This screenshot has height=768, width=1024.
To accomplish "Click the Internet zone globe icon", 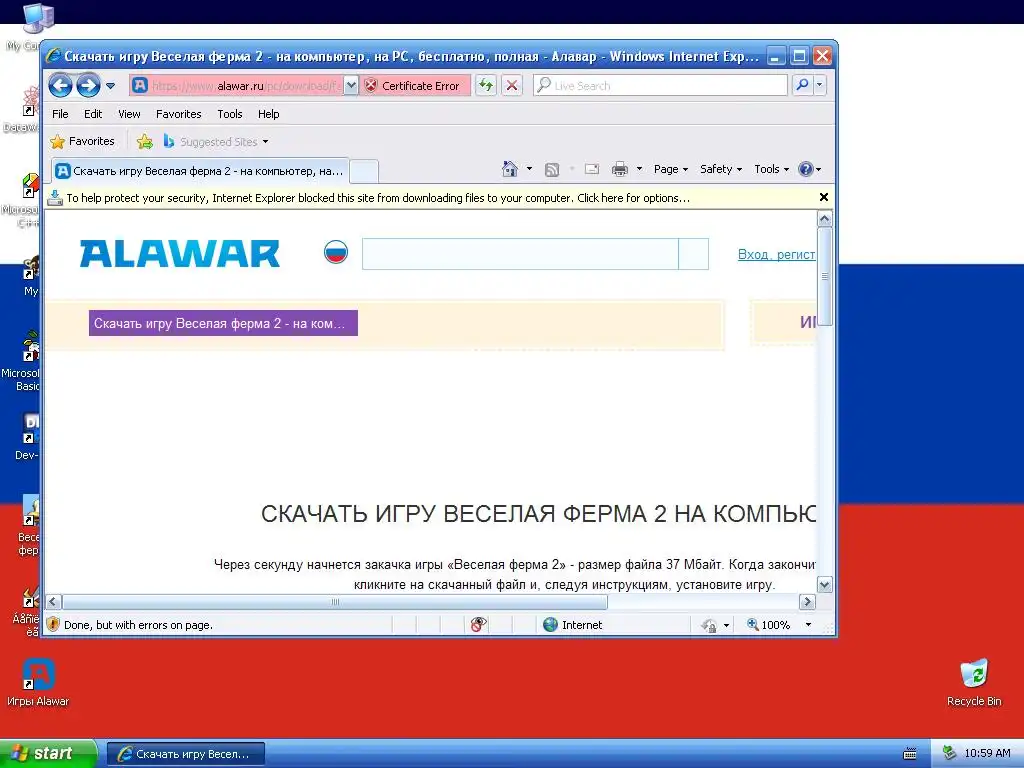I will click(551, 625).
